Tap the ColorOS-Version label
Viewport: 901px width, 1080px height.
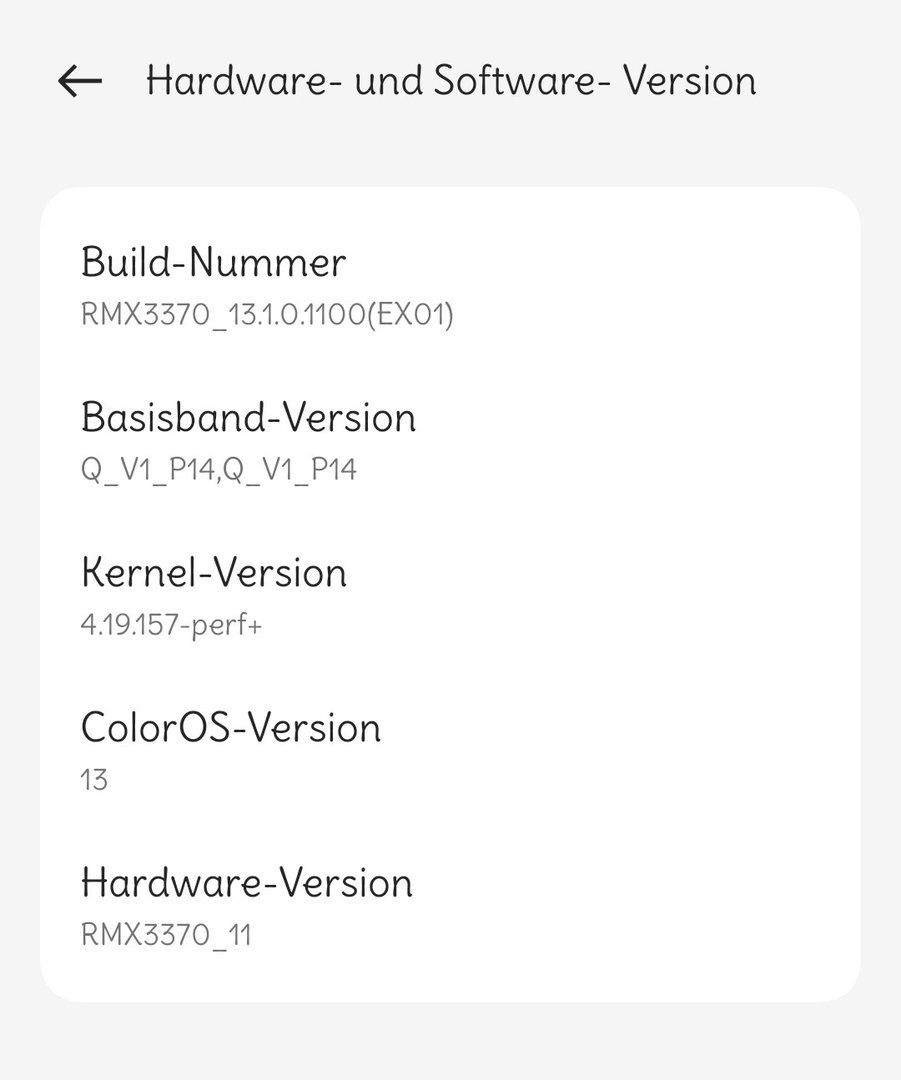click(230, 727)
